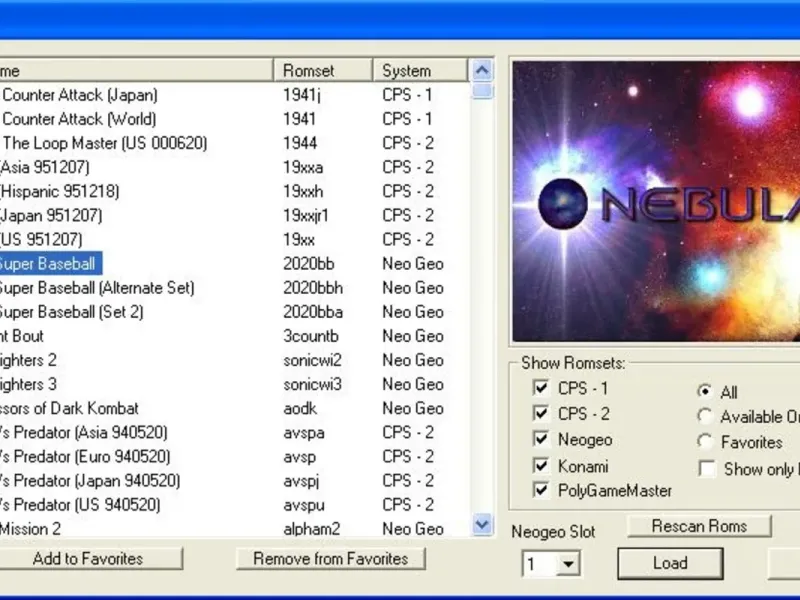Screen dimensions: 800x600
Task: Select the (Hispanic 951218) game row
Action: coord(234,191)
